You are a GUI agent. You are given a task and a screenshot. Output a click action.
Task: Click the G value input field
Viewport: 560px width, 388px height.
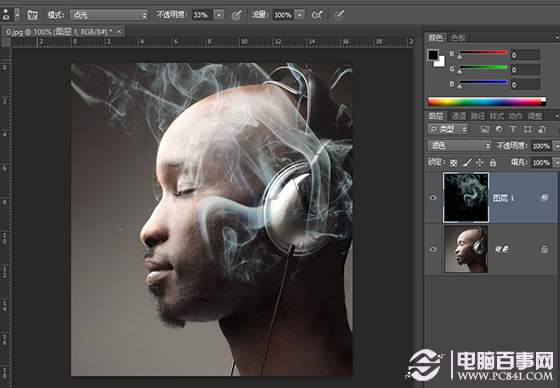525,70
